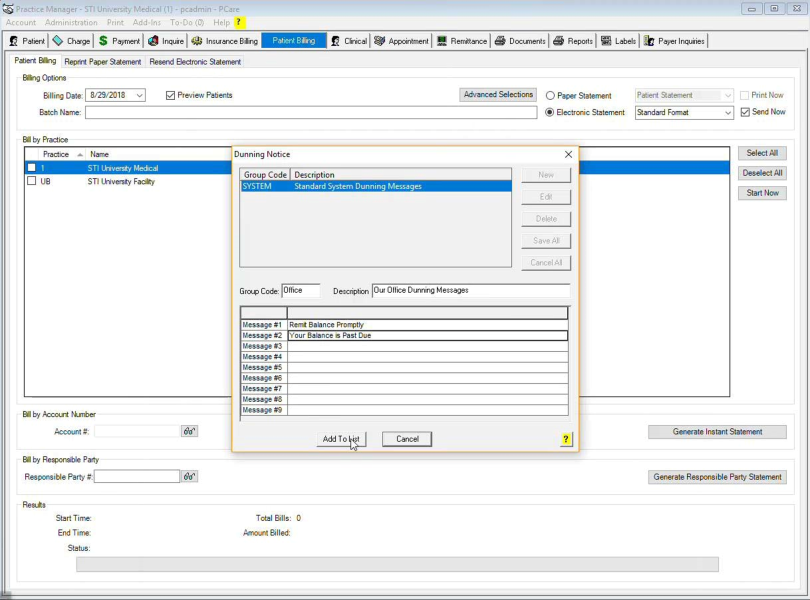Click the Message #3 text field
Viewport: 810px width, 600px height.
[427, 346]
